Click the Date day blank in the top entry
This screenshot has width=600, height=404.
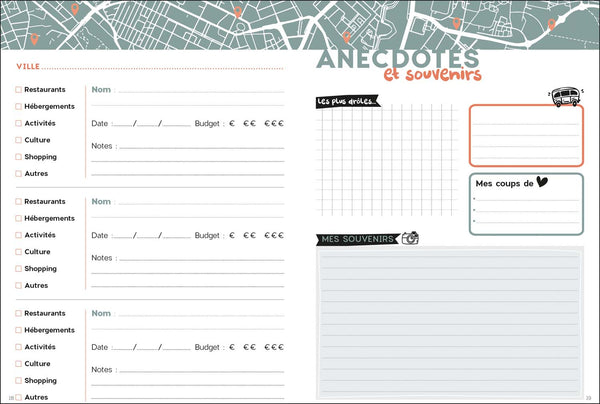pyautogui.click(x=122, y=124)
